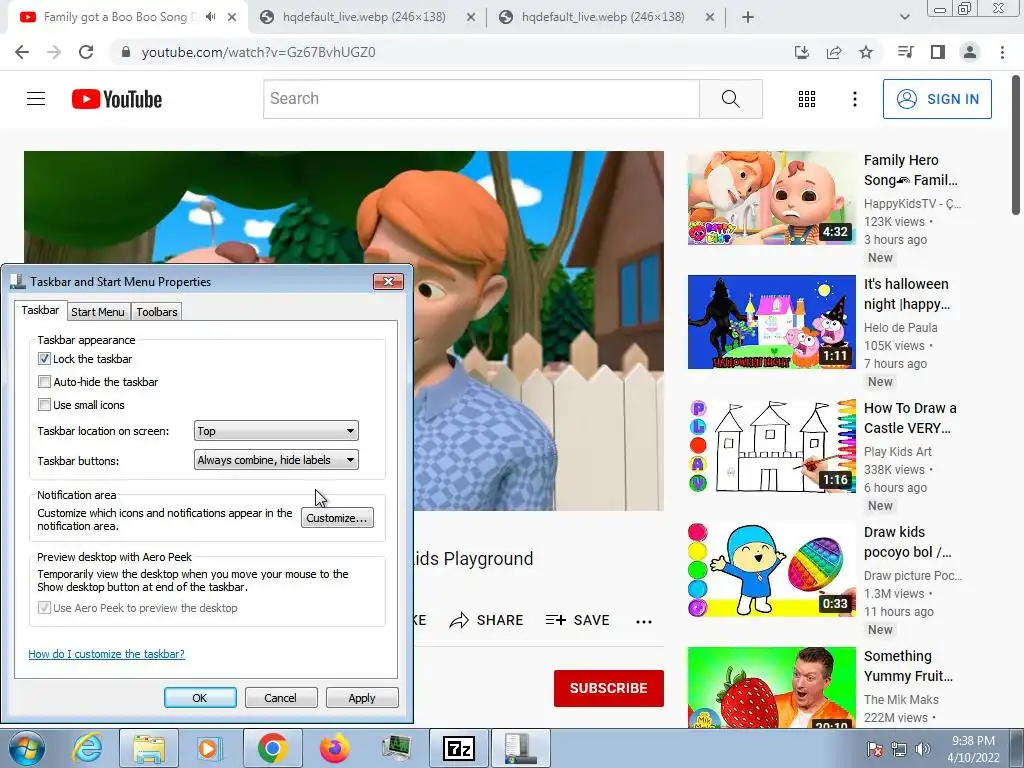Open the Chrome profile avatar
1024x768 pixels.
click(x=970, y=52)
